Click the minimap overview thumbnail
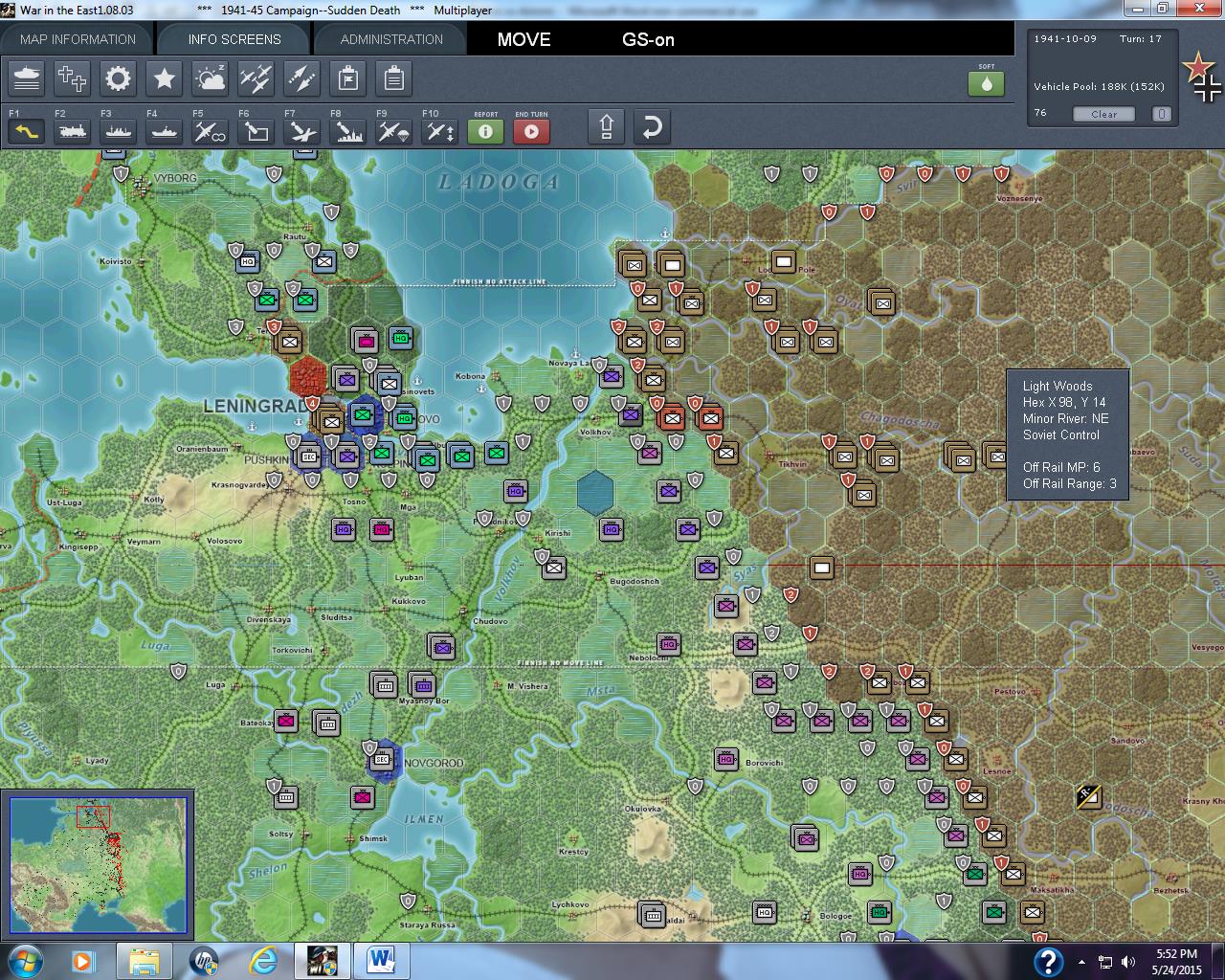Screen dimensions: 1225x980 click(x=98, y=866)
